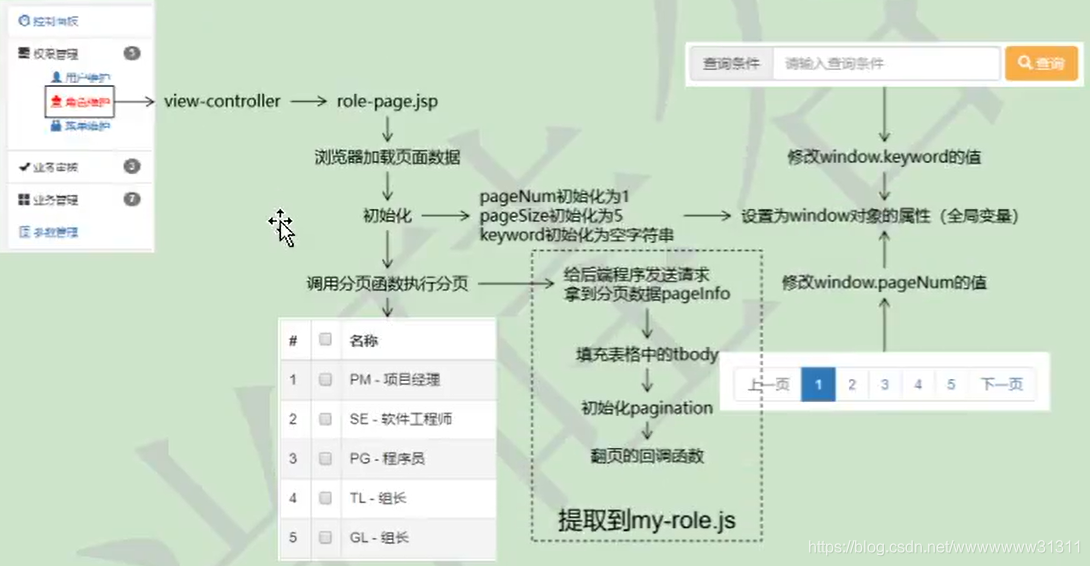Click the 调用分页函数执行分页 text
Viewport: 1090px width, 566px height.
tap(387, 284)
